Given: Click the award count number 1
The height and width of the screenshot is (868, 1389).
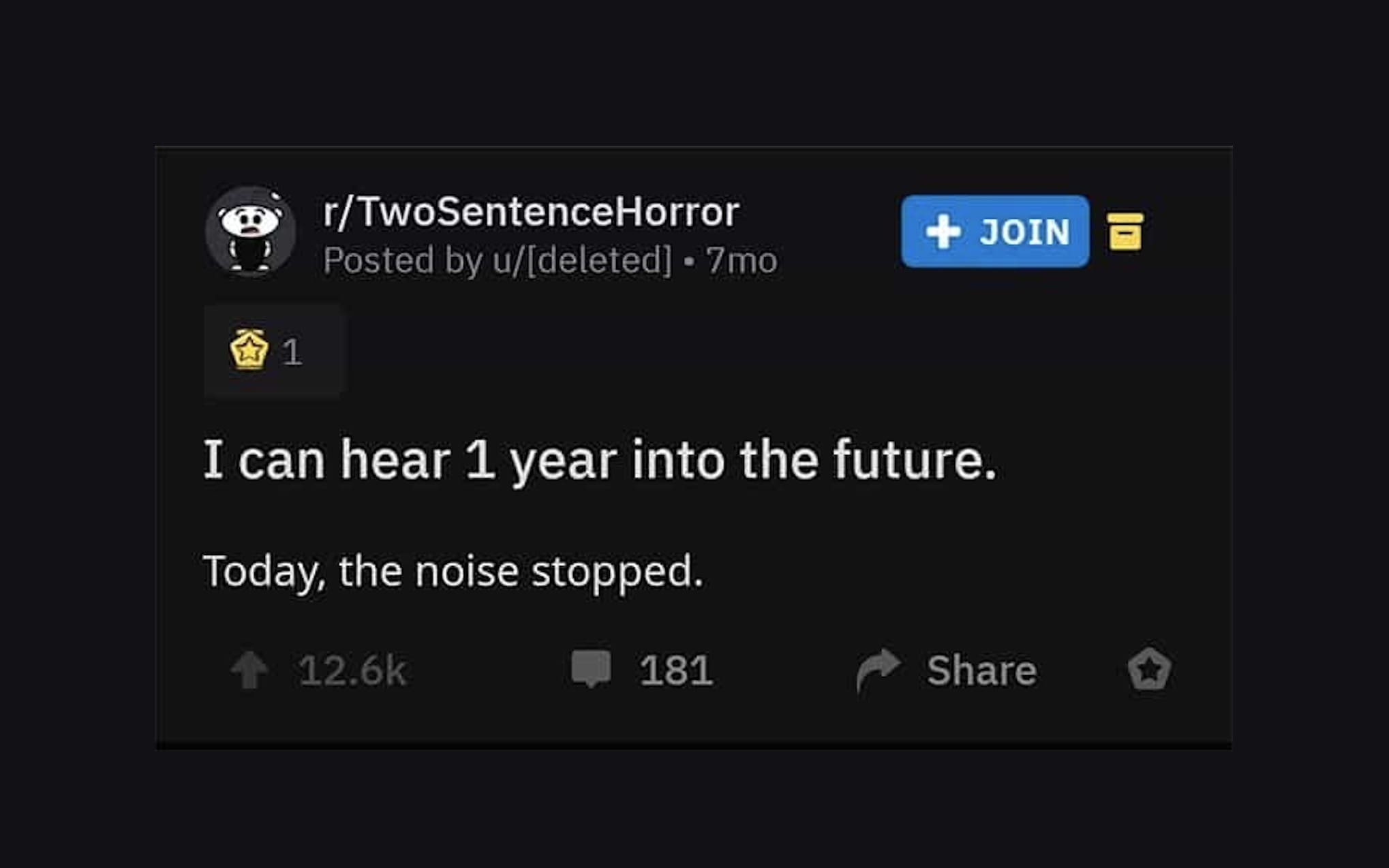Looking at the screenshot, I should [x=292, y=352].
